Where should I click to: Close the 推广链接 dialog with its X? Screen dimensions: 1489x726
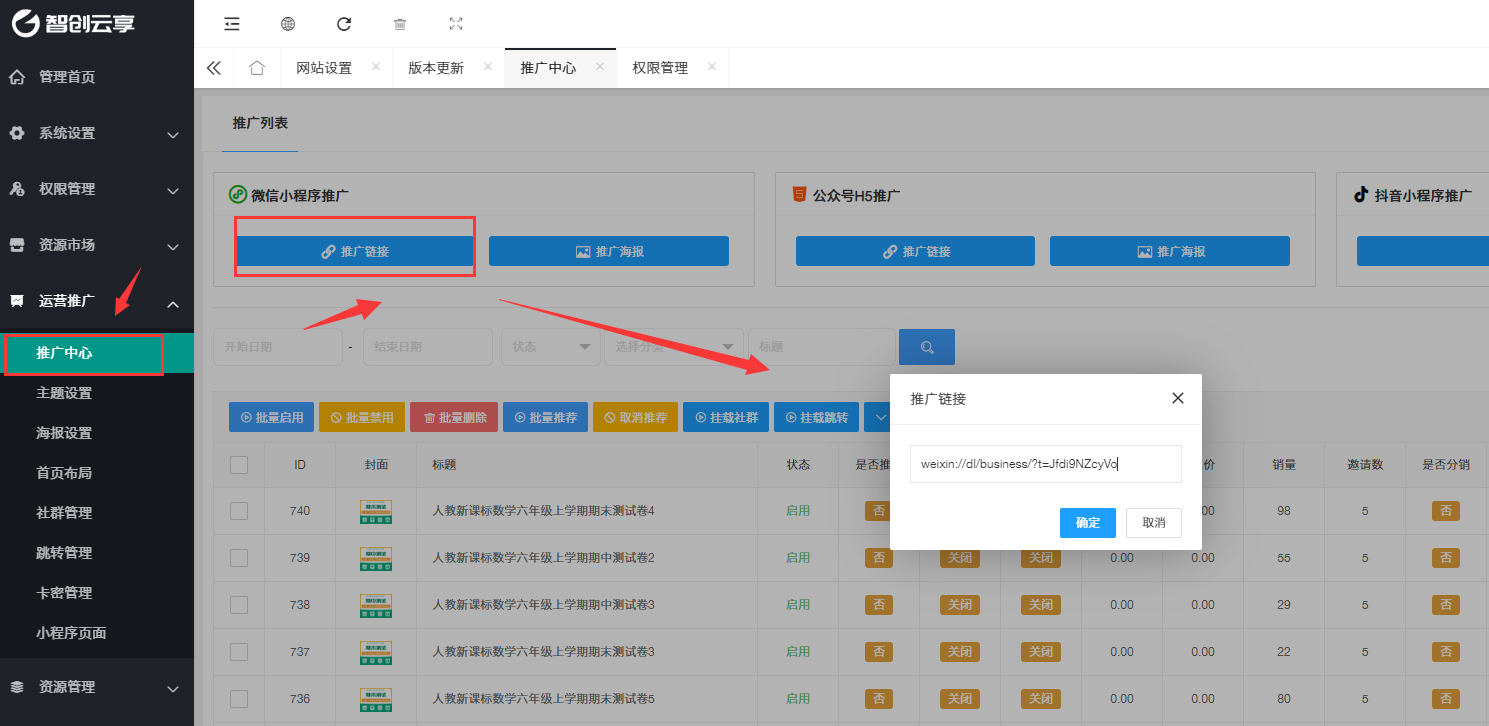click(x=1178, y=398)
